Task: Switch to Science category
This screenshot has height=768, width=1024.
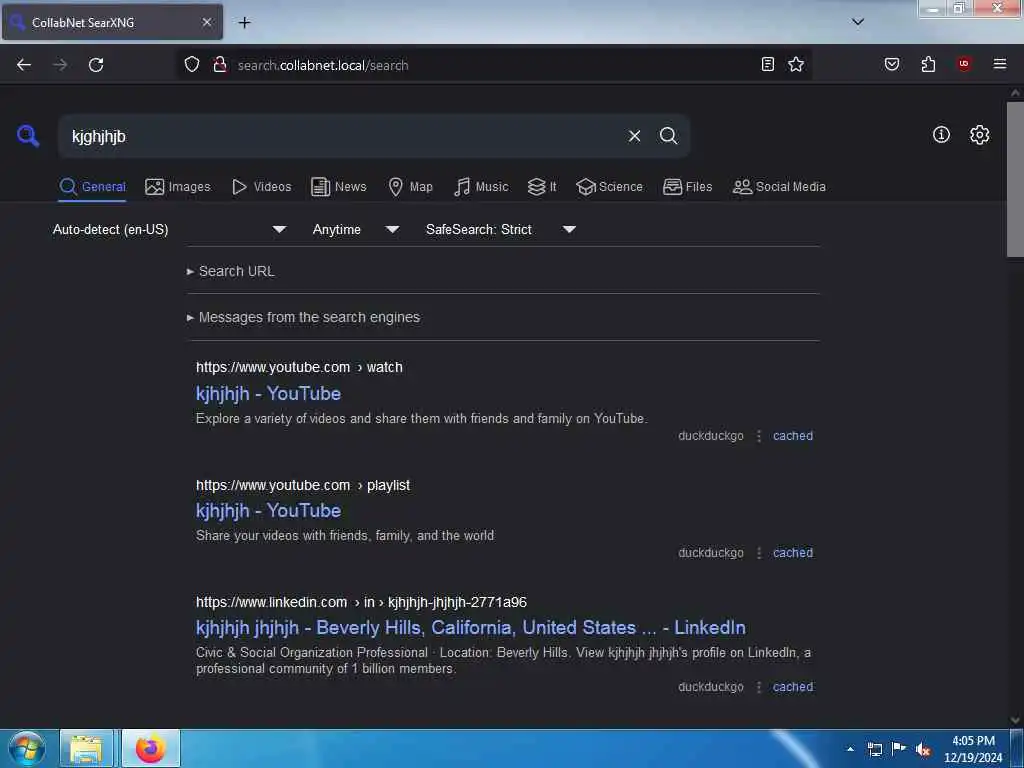Action: [609, 187]
